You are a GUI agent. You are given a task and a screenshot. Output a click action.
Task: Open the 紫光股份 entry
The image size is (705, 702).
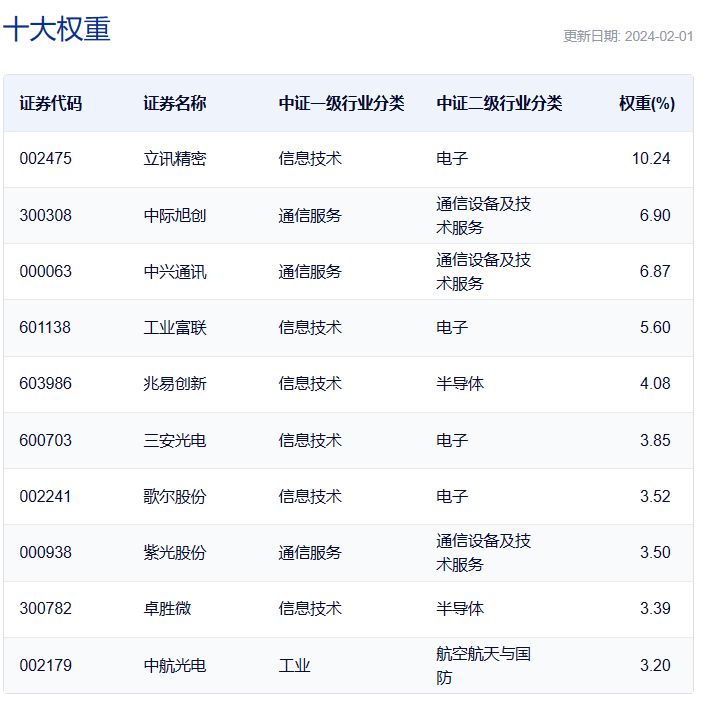coord(175,553)
